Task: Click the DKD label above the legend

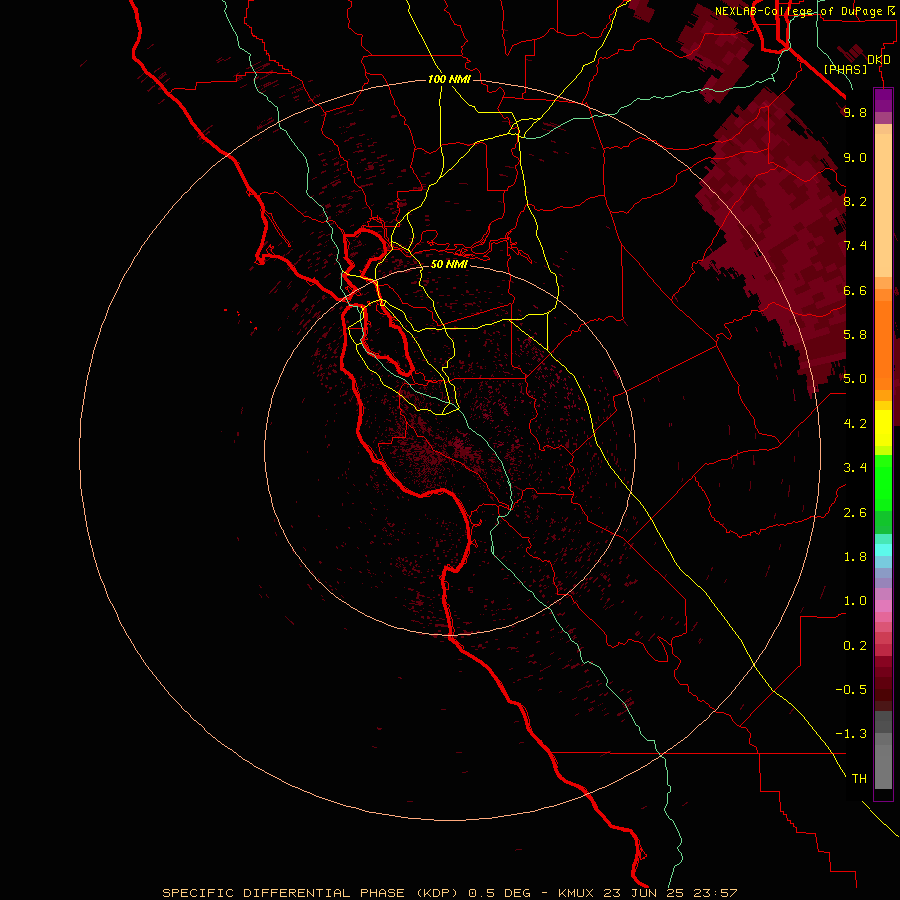Action: pyautogui.click(x=878, y=59)
